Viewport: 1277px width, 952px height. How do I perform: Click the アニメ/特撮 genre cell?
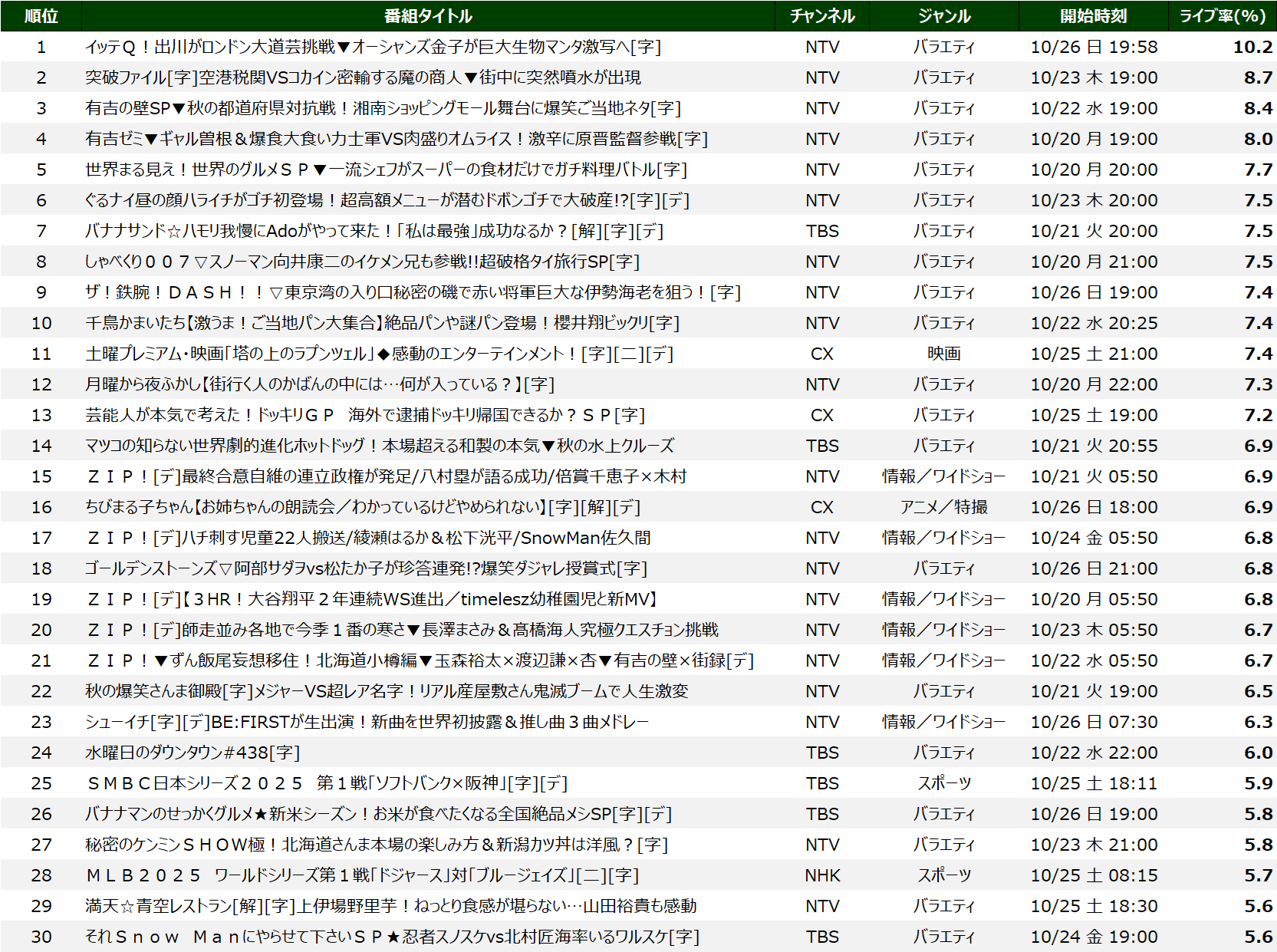[x=944, y=507]
